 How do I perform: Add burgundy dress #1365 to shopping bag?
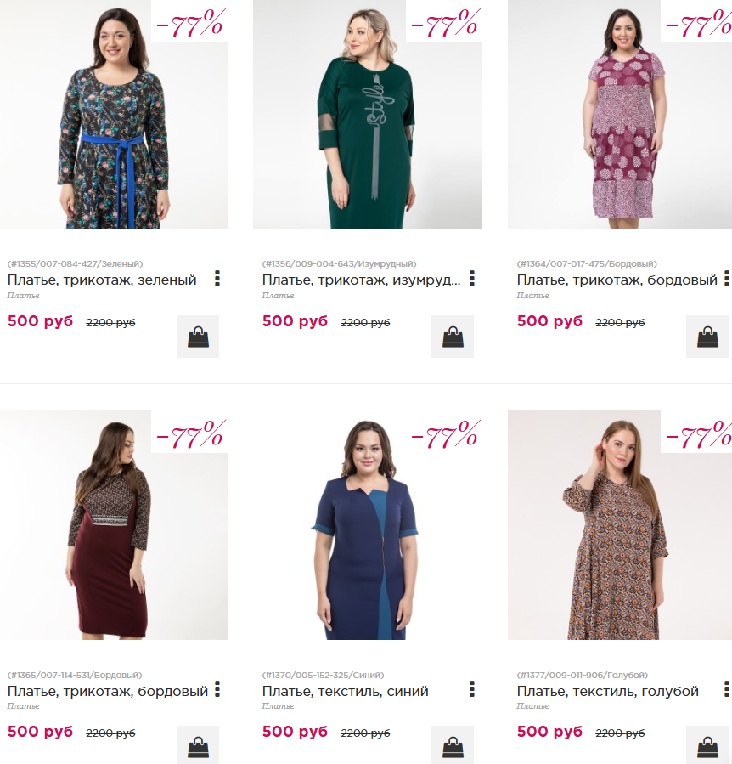(198, 747)
